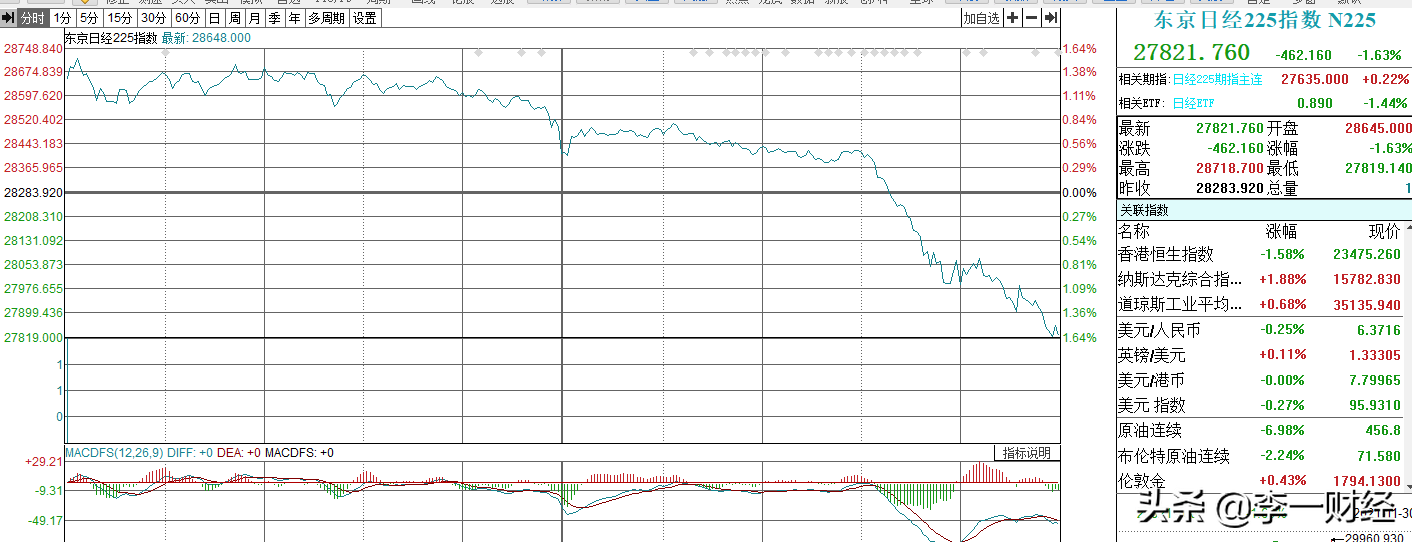Click the 东京日经225指数 N225 title
This screenshot has width=1412, height=542.
click(x=1265, y=20)
